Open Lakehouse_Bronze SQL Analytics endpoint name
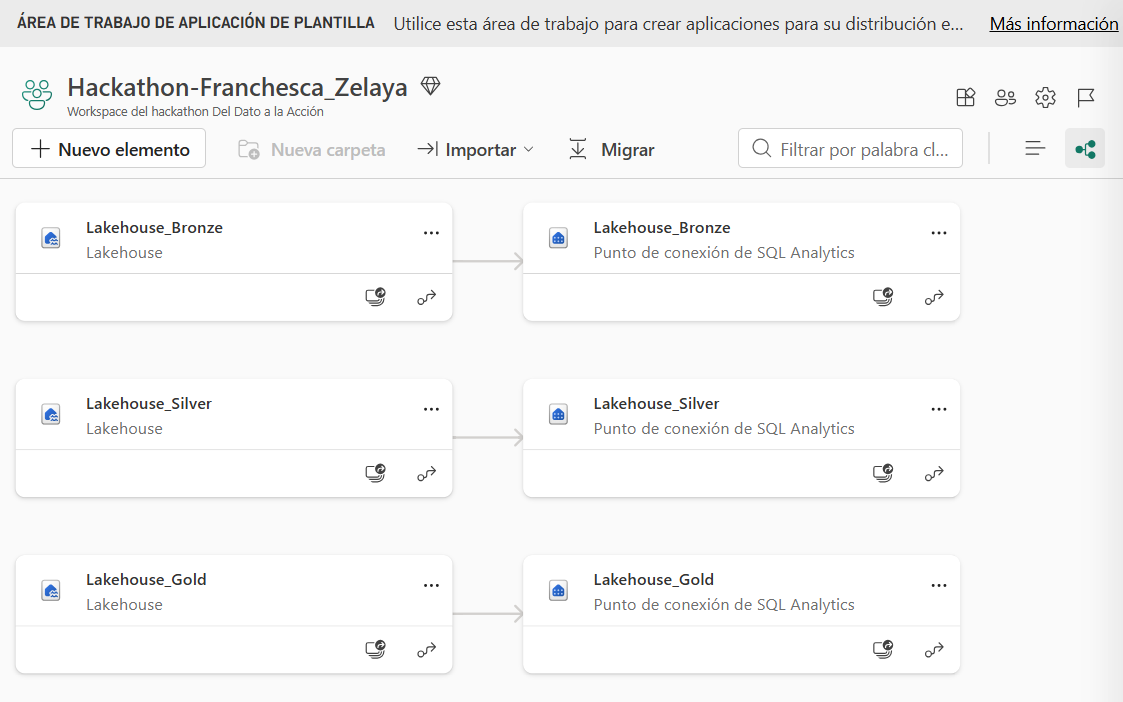 [662, 228]
